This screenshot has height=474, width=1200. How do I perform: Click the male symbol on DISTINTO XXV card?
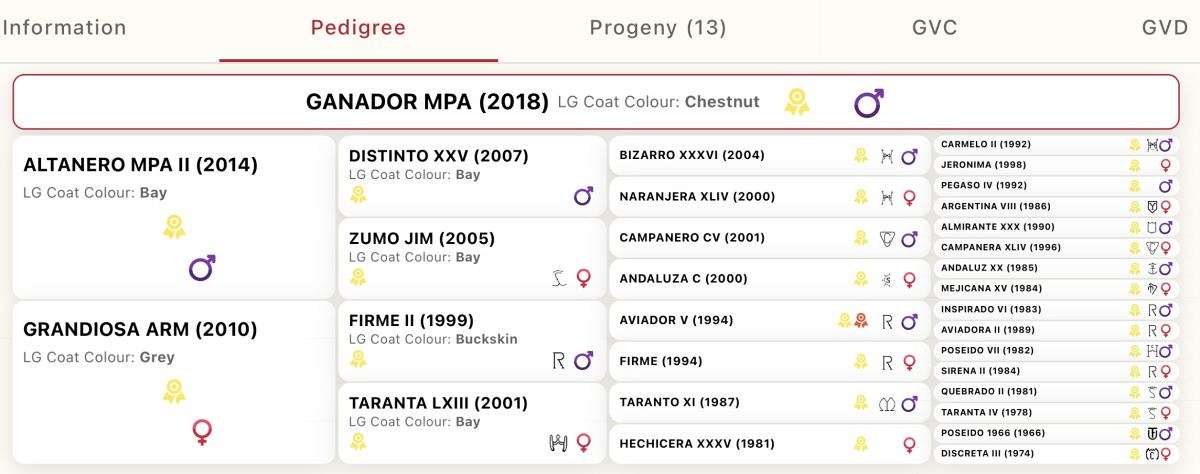583,196
